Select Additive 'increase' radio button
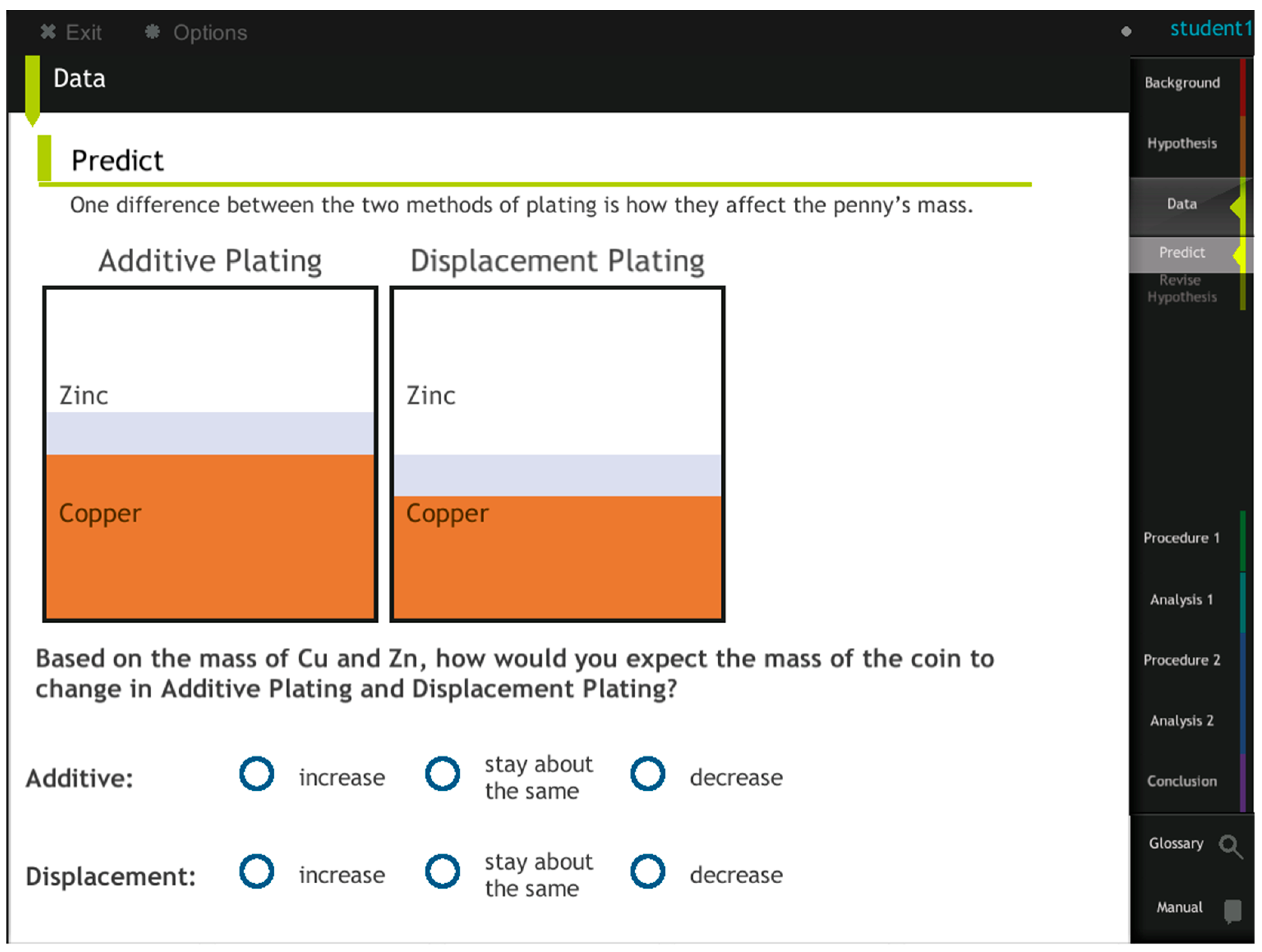 (257, 774)
